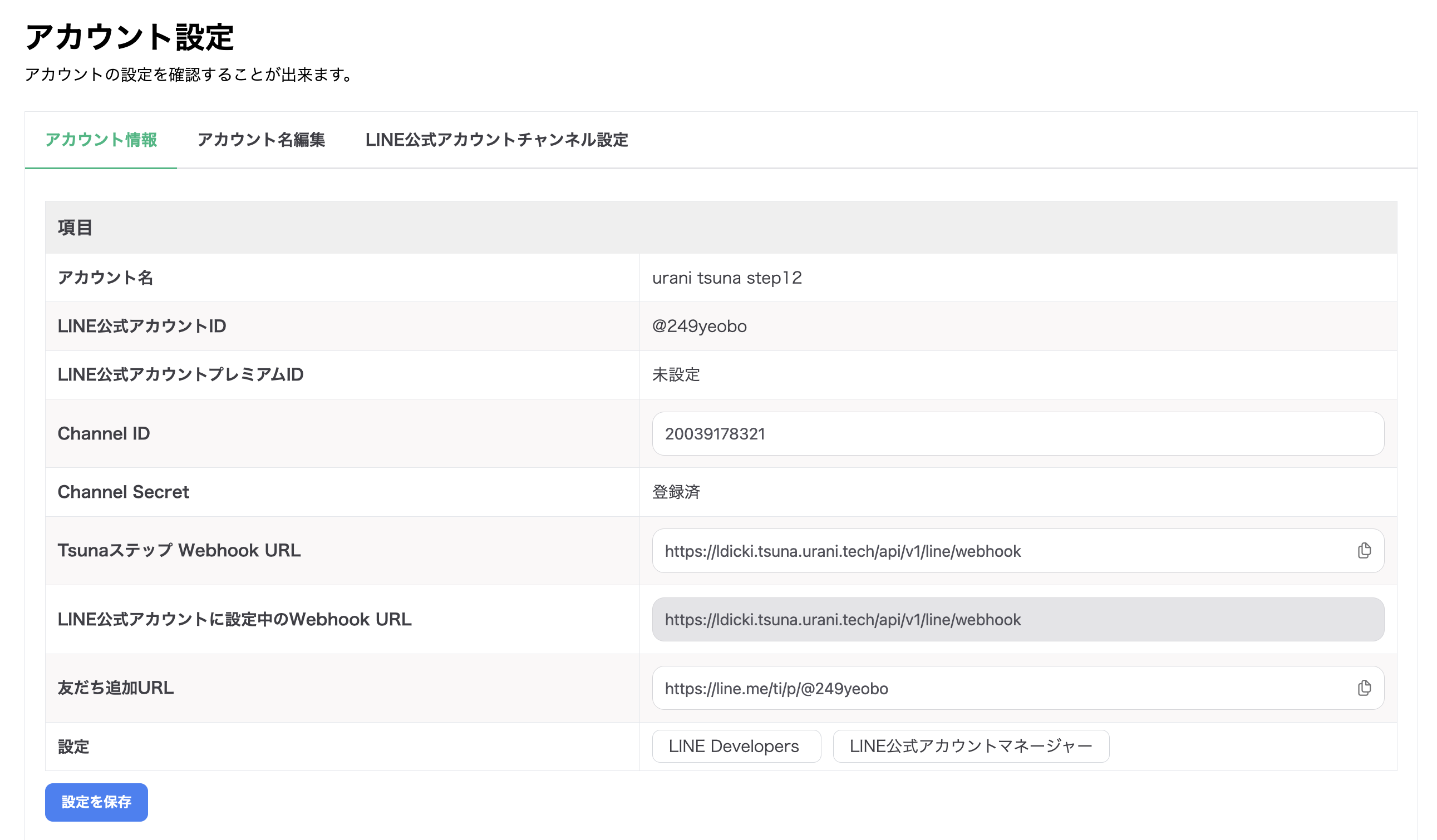Copy the 友だち追加URL via its copy icon
This screenshot has height=840, width=1437.
pos(1364,688)
